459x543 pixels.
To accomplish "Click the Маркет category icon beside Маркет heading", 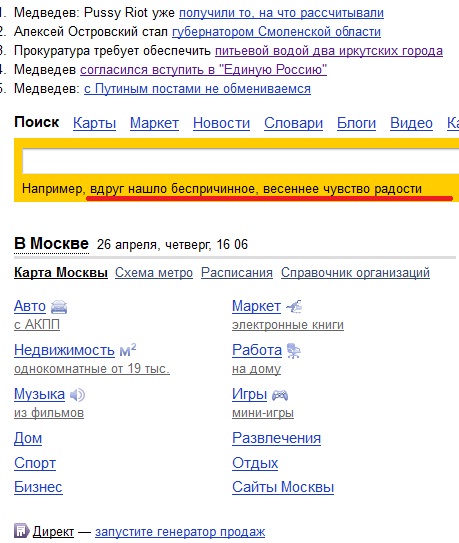I will [294, 306].
